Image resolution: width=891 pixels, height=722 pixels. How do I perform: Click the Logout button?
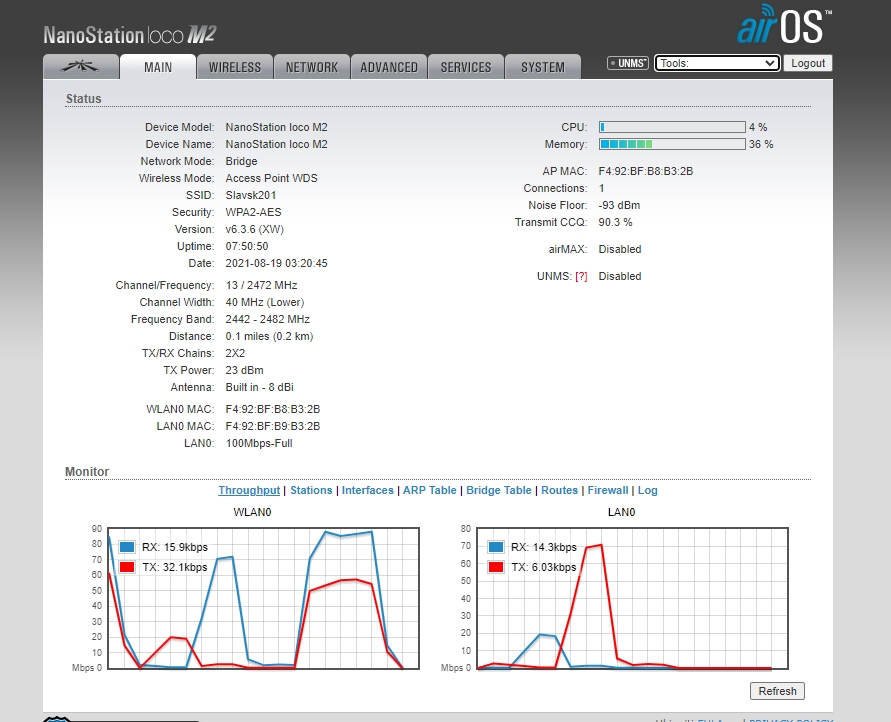coord(807,63)
